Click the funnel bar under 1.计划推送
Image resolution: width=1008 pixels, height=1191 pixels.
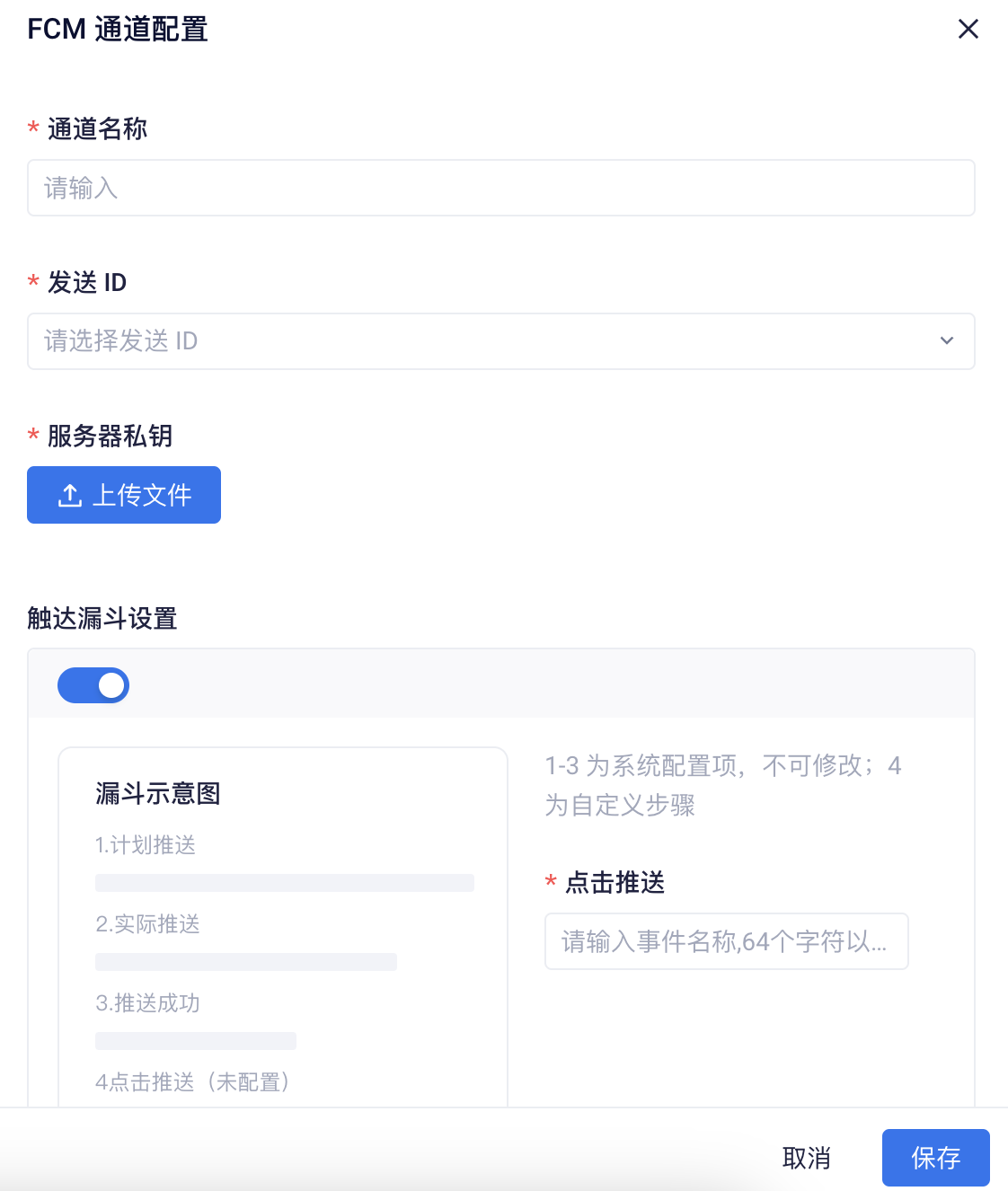284,882
